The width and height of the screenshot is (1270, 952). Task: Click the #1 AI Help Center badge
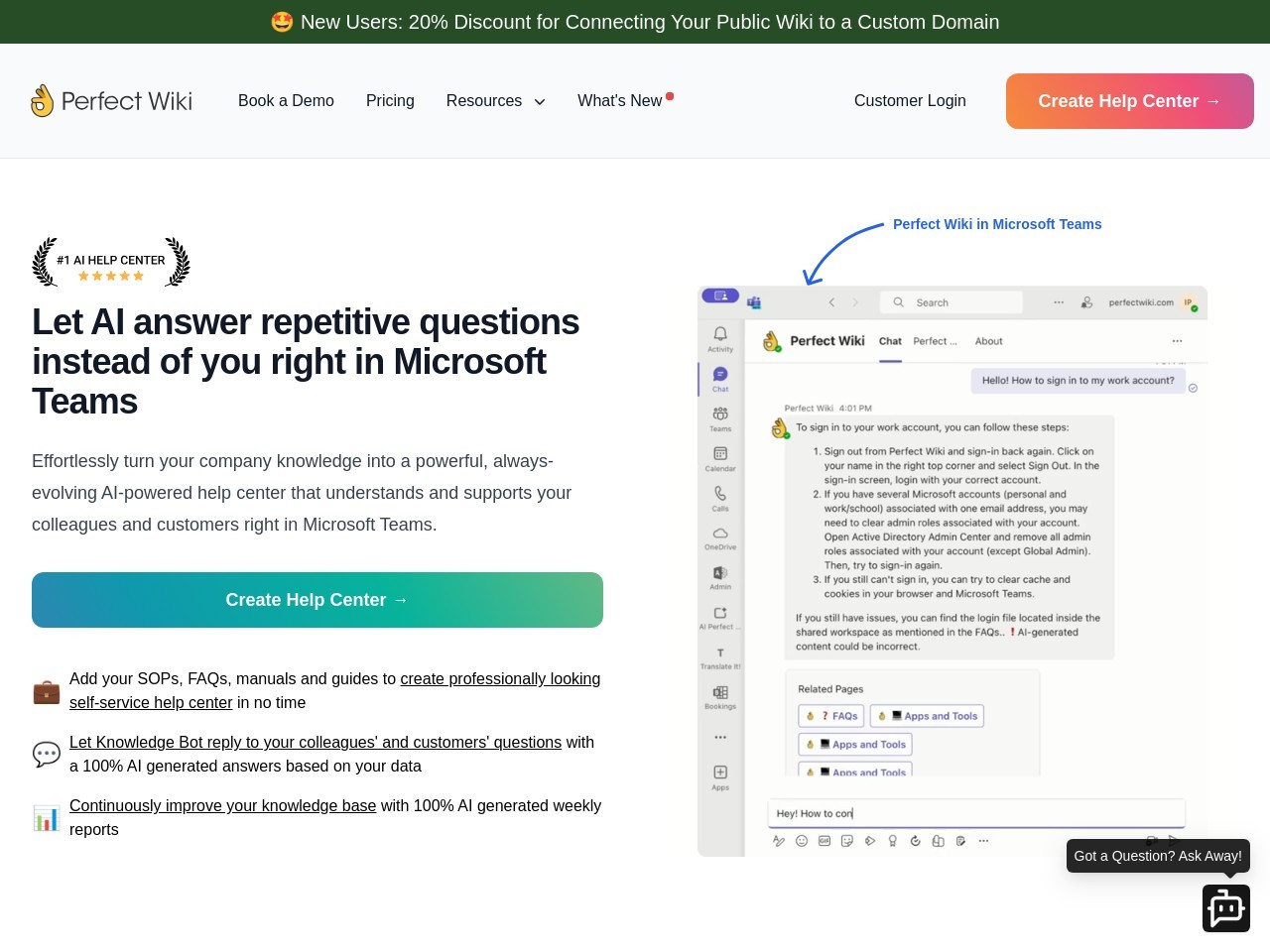pyautogui.click(x=111, y=262)
